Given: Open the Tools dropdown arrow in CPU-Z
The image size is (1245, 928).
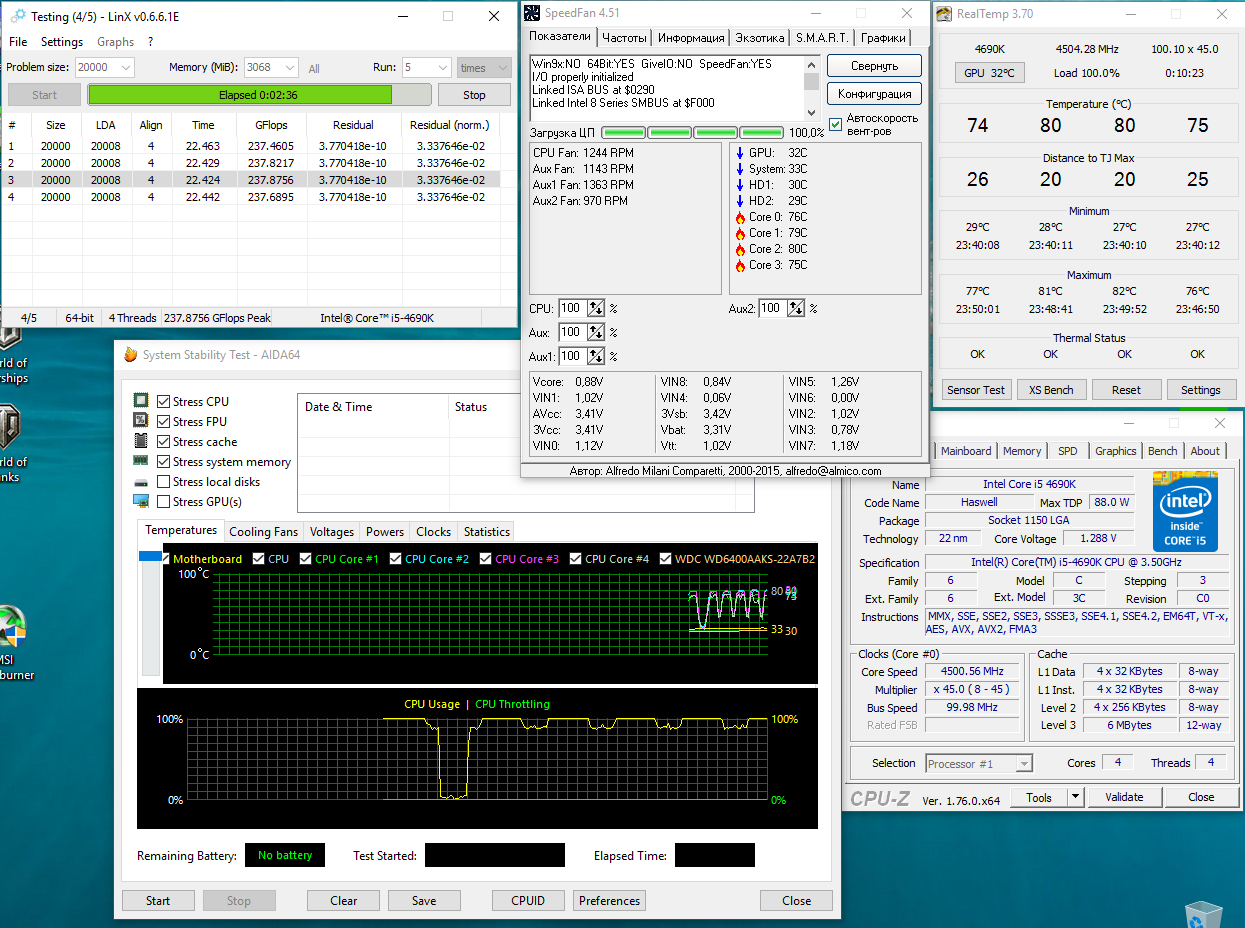Looking at the screenshot, I should [x=1075, y=797].
